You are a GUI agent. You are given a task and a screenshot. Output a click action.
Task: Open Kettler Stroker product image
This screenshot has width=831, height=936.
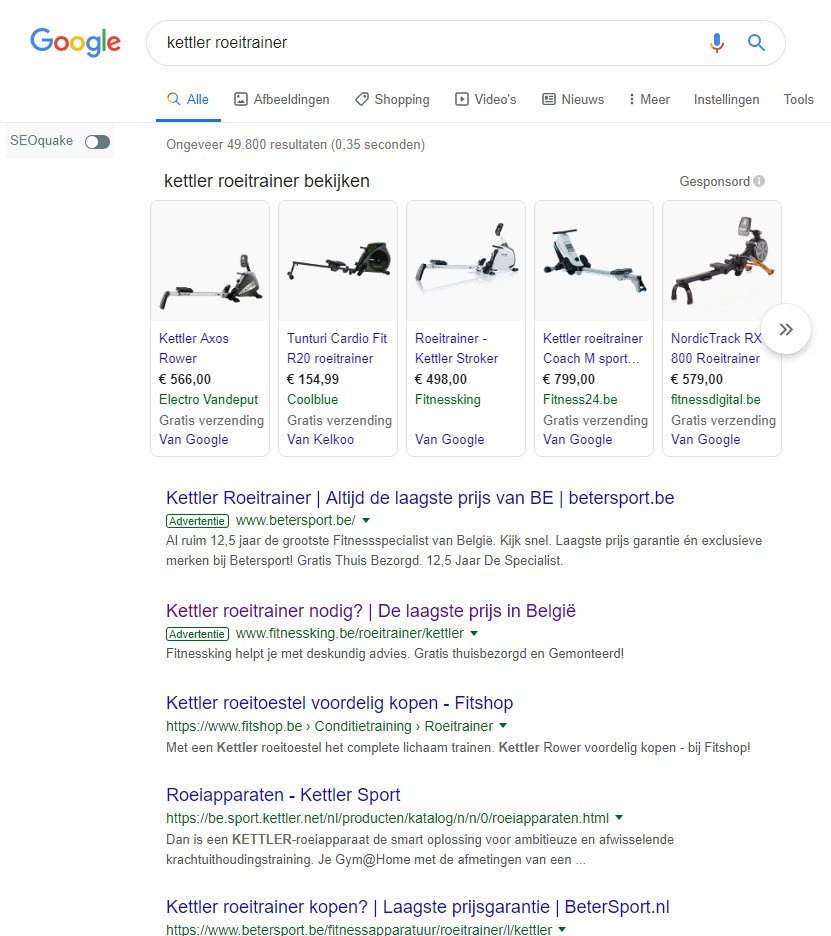coord(466,261)
